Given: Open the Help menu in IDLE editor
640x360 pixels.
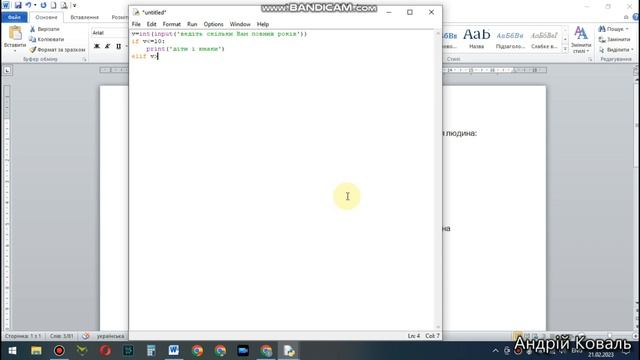Looking at the screenshot, I should 262,24.
